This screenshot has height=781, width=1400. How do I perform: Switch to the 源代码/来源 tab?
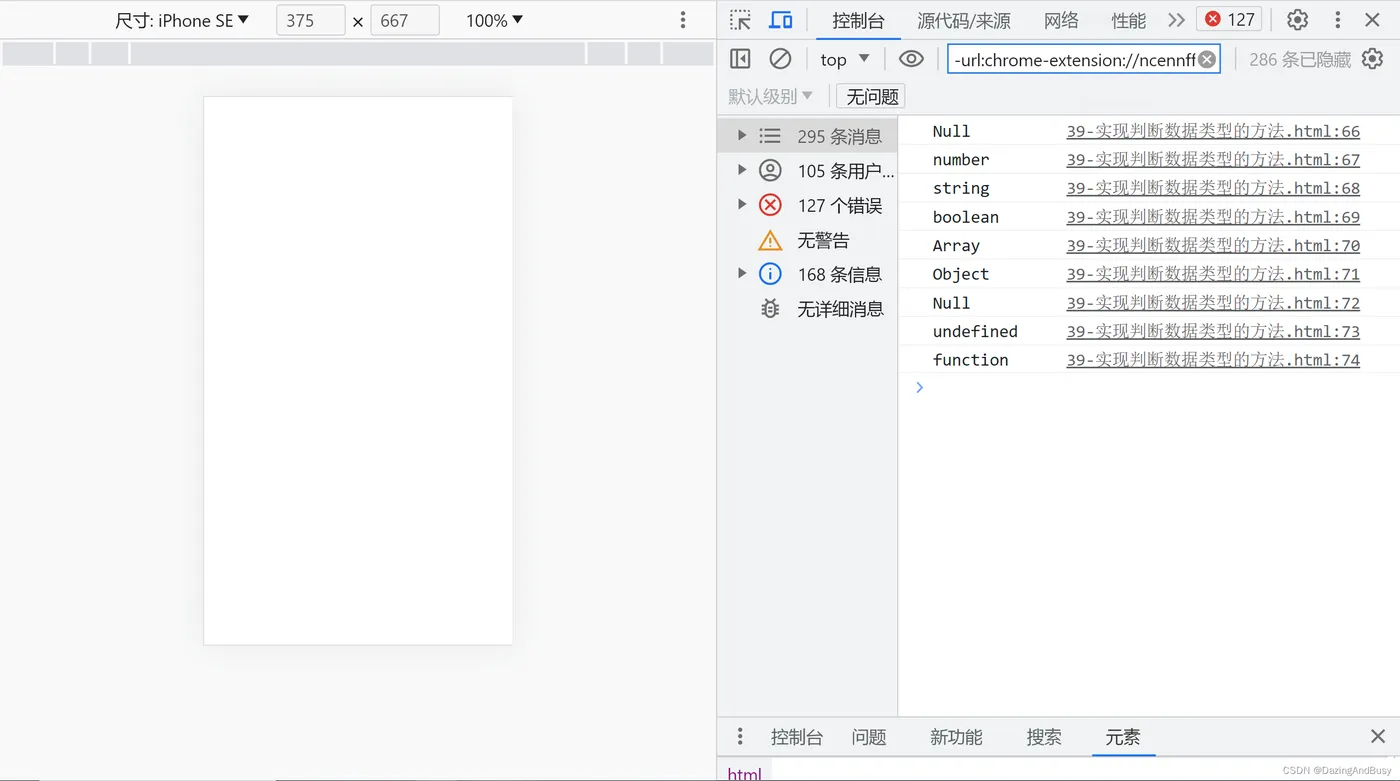[x=964, y=20]
